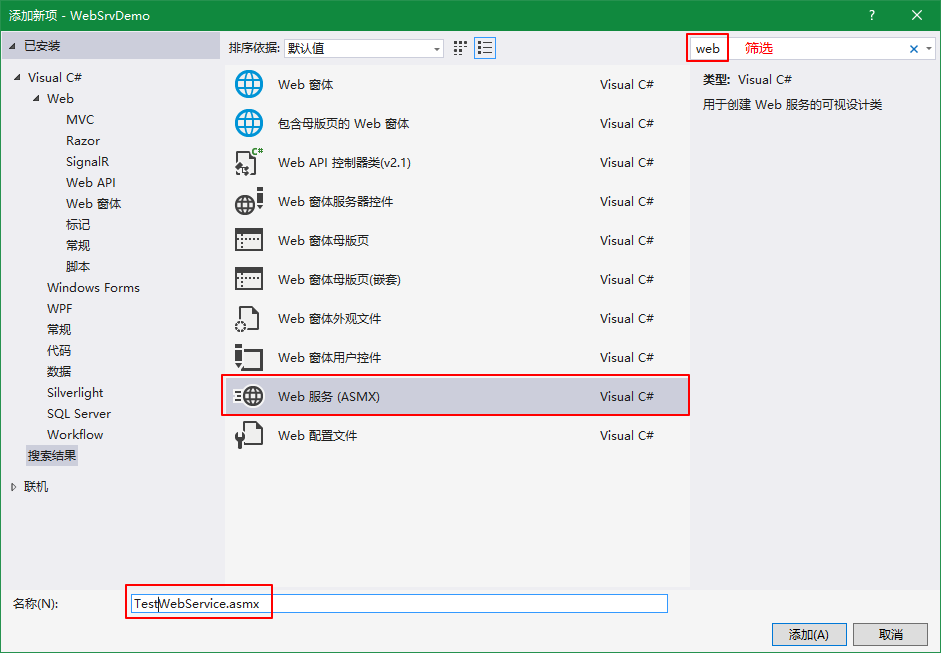Click the 取消 cancel button

[x=890, y=634]
